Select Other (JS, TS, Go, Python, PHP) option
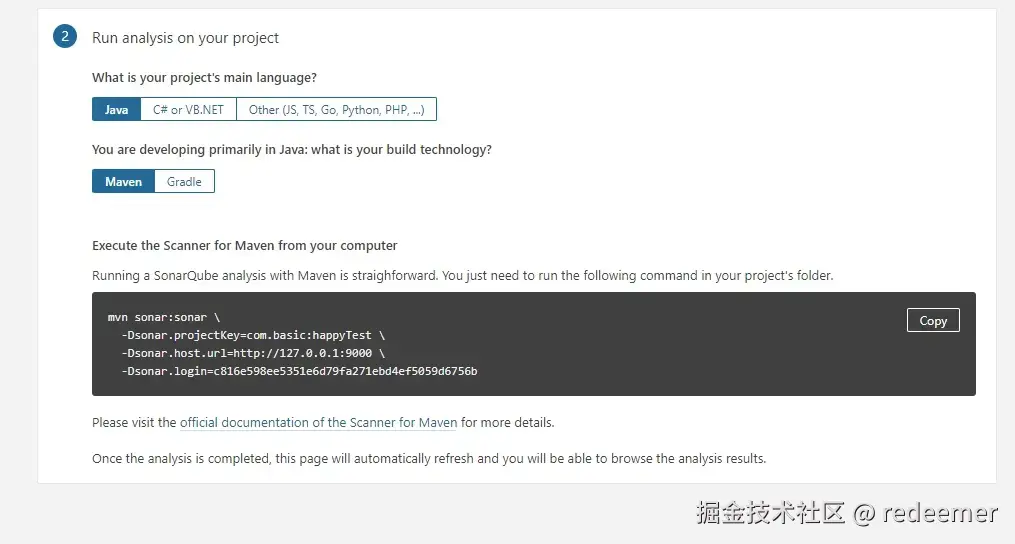 (x=336, y=110)
